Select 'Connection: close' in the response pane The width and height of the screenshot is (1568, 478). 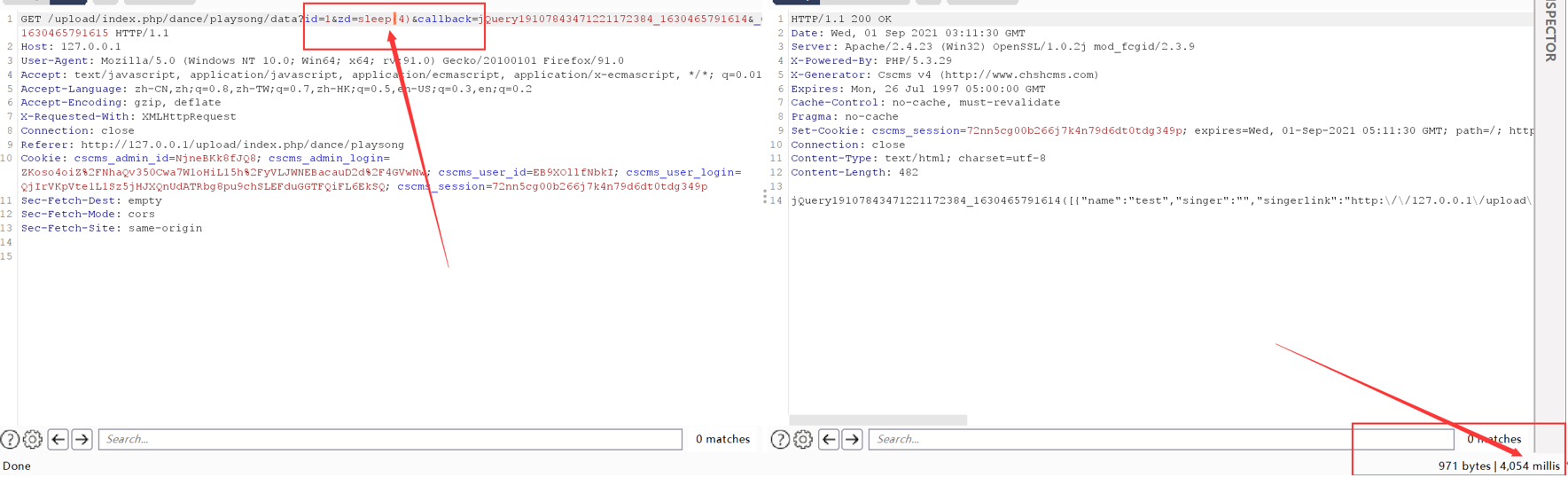pyautogui.click(x=848, y=145)
